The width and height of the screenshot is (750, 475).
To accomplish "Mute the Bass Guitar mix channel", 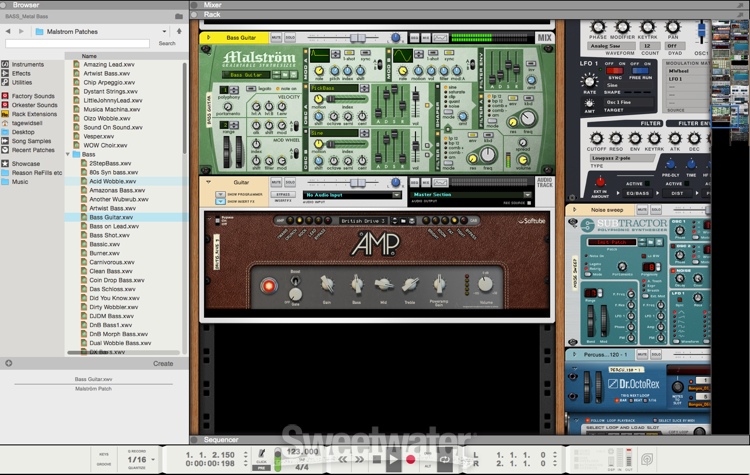I will [276, 38].
